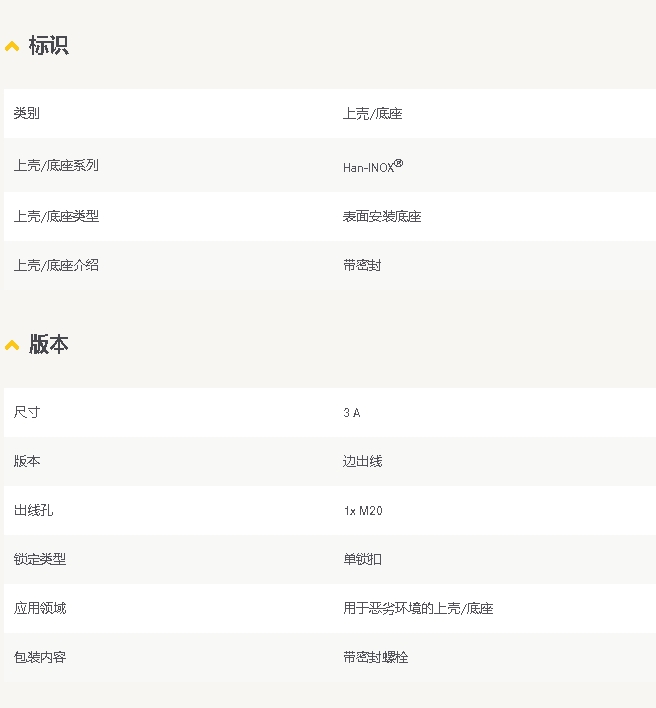
Task: Select the 应用领域 row label
Action: 40,608
